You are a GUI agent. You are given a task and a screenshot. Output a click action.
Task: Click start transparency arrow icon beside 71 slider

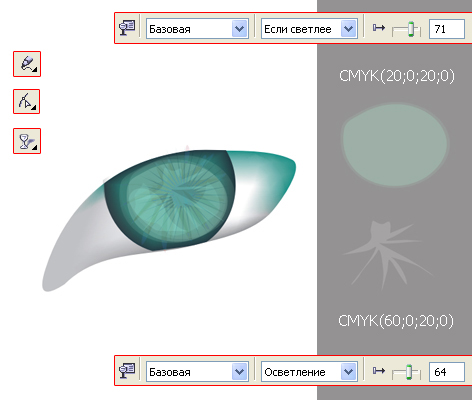click(379, 28)
